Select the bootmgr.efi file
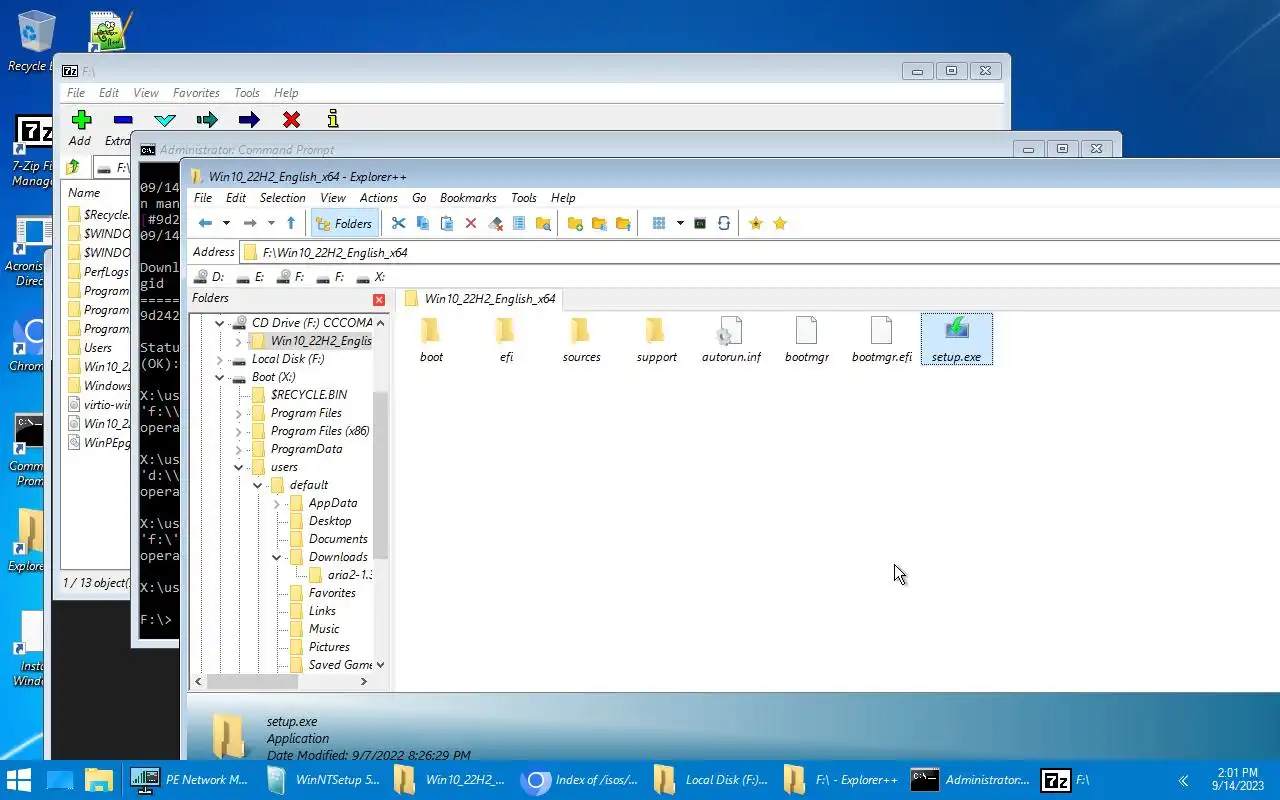Viewport: 1280px width, 800px height. click(x=881, y=340)
